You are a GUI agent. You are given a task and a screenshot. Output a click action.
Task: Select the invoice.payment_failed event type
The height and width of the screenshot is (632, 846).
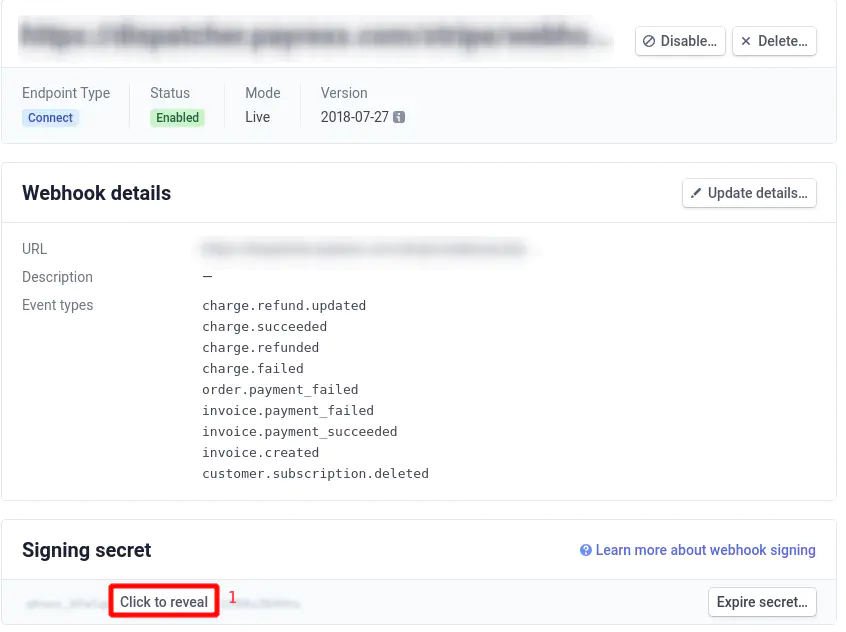click(x=288, y=410)
